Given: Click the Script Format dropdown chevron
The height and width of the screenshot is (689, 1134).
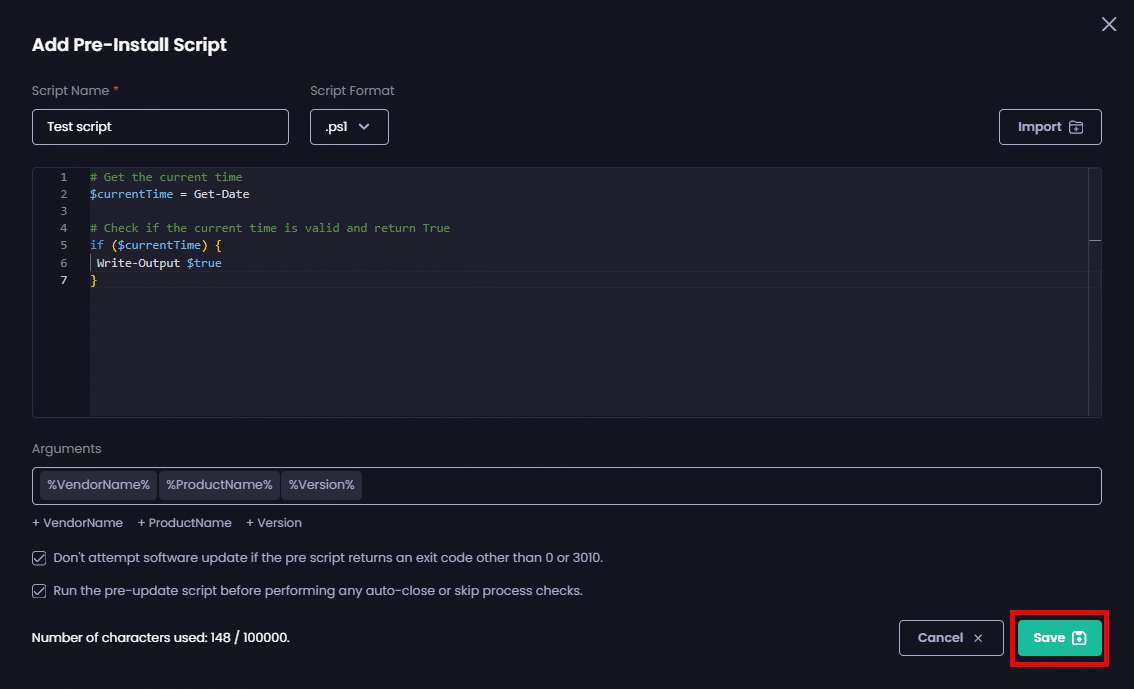Looking at the screenshot, I should [364, 127].
